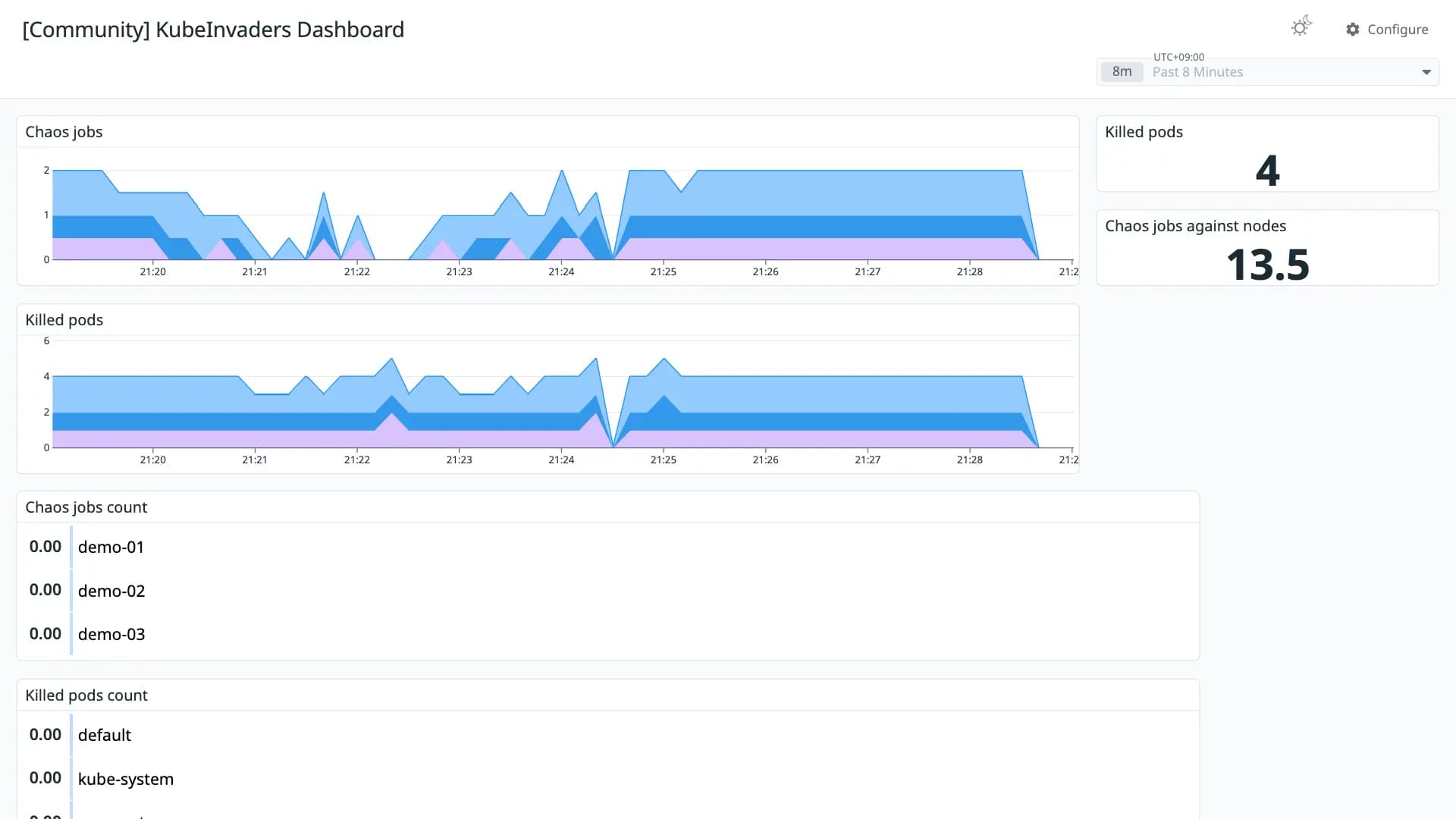Click the Past 8 Minutes field
1456x819 pixels.
[x=1268, y=72]
